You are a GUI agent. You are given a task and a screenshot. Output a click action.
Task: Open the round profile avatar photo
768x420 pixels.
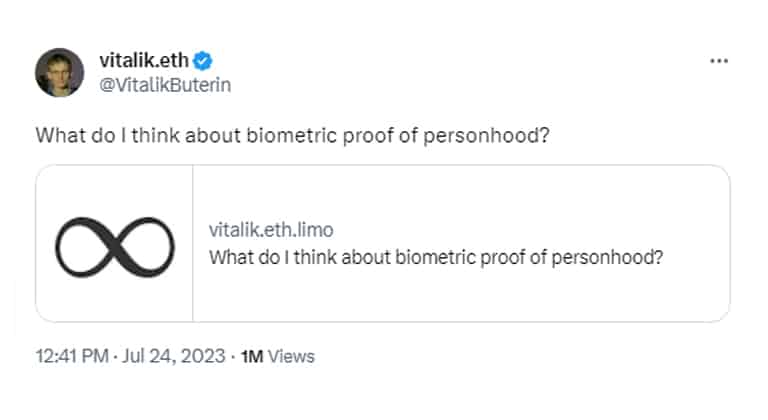[x=59, y=73]
